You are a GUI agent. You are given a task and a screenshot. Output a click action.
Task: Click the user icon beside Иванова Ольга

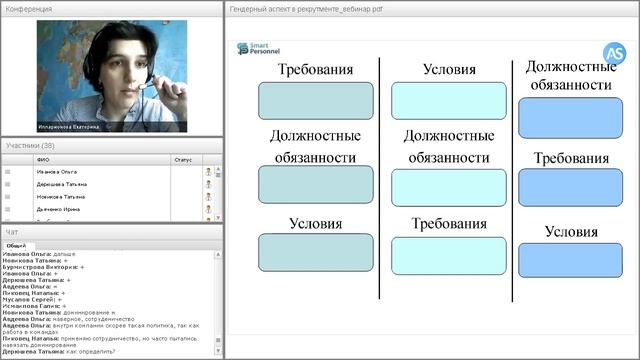[x=209, y=172]
